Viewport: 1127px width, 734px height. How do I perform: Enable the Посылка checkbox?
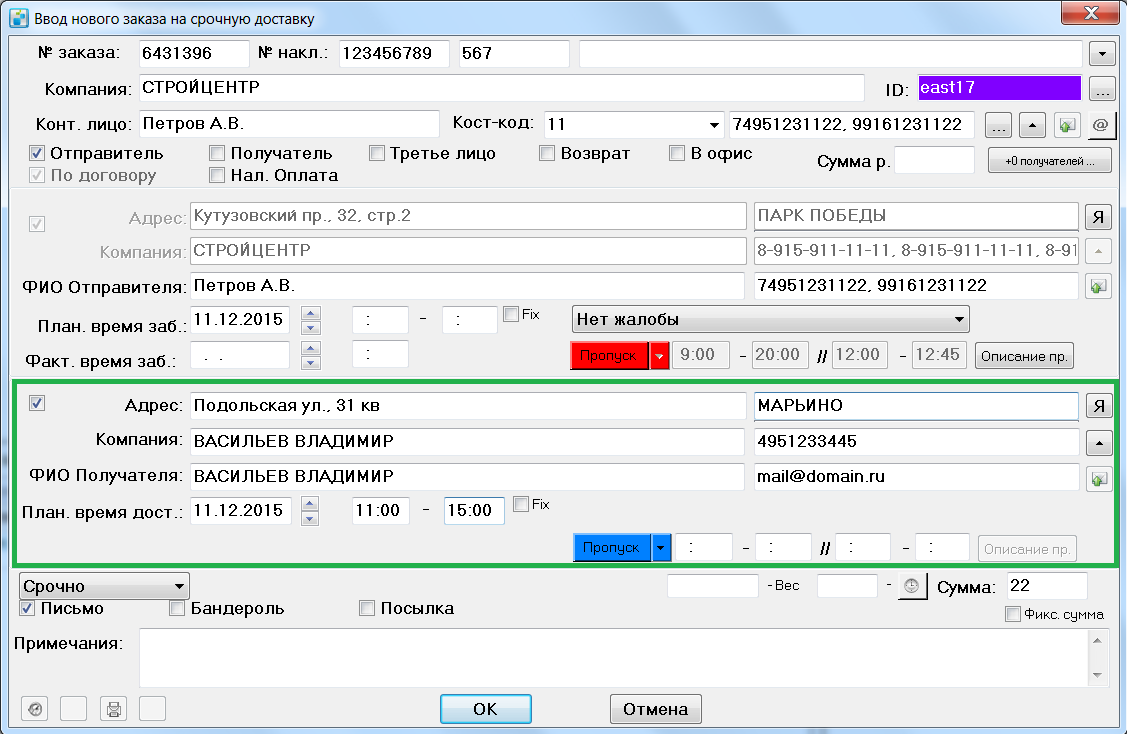[x=367, y=608]
